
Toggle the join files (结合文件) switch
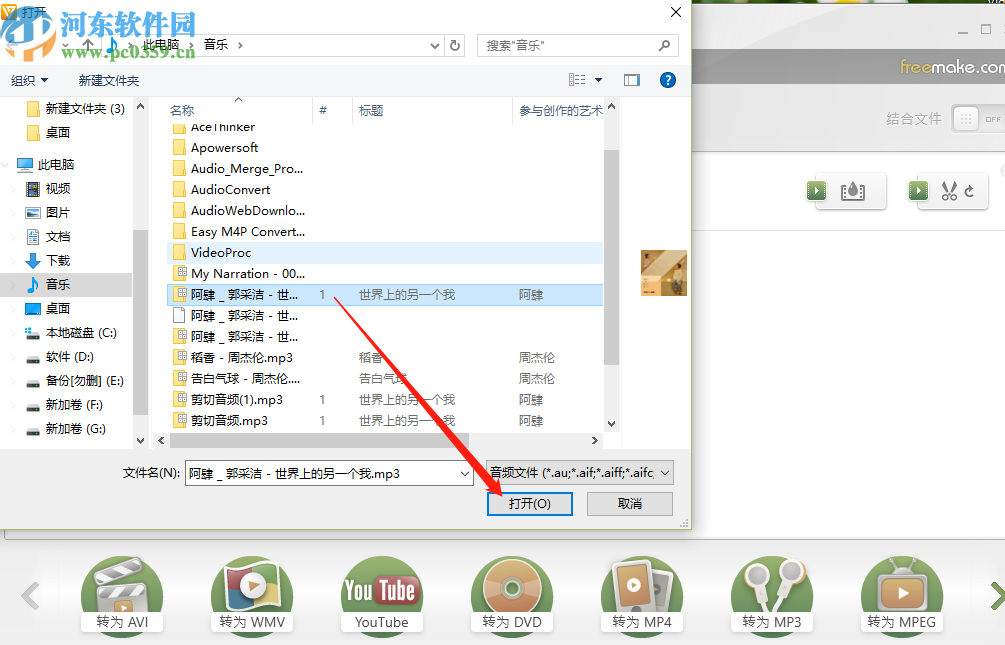(x=978, y=119)
